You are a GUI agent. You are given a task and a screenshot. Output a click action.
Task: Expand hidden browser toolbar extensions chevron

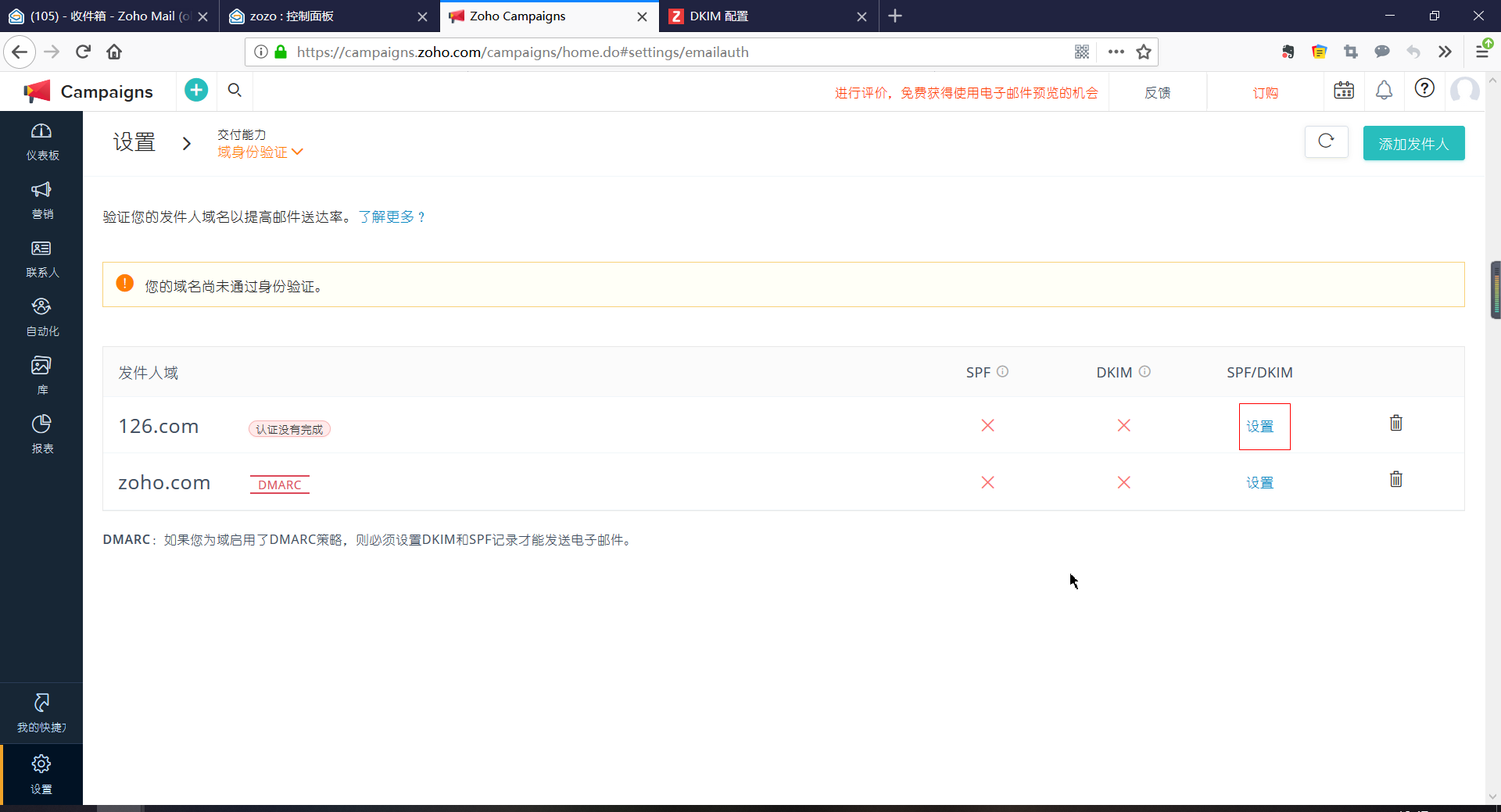[x=1445, y=52]
